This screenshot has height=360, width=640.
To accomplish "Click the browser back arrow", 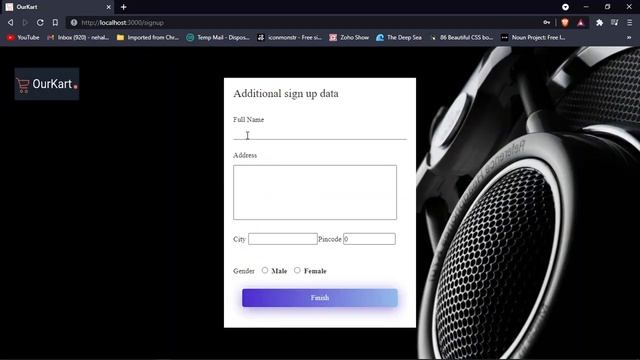I will (x=11, y=22).
